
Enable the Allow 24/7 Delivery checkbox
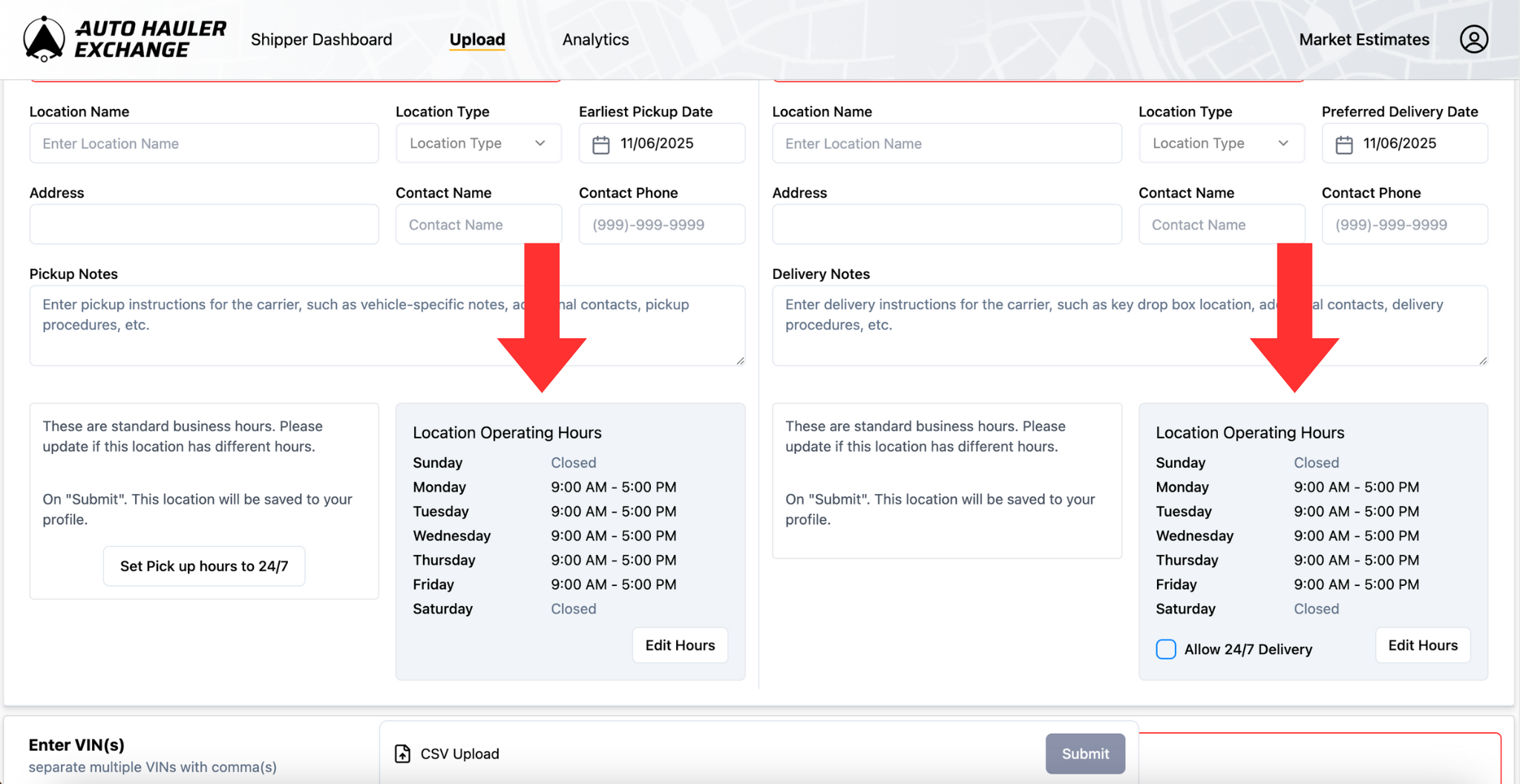[1165, 649]
